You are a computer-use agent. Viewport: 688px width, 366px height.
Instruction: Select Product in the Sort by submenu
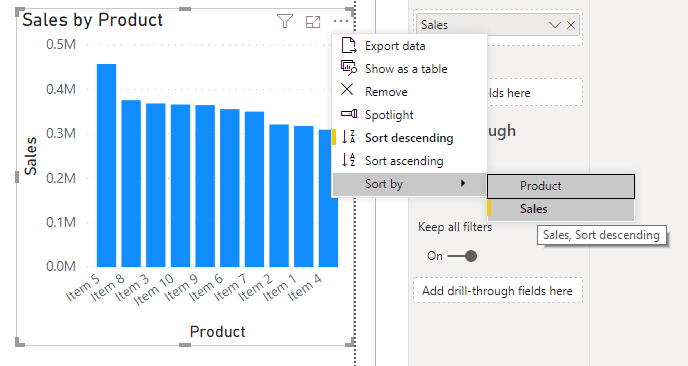561,186
